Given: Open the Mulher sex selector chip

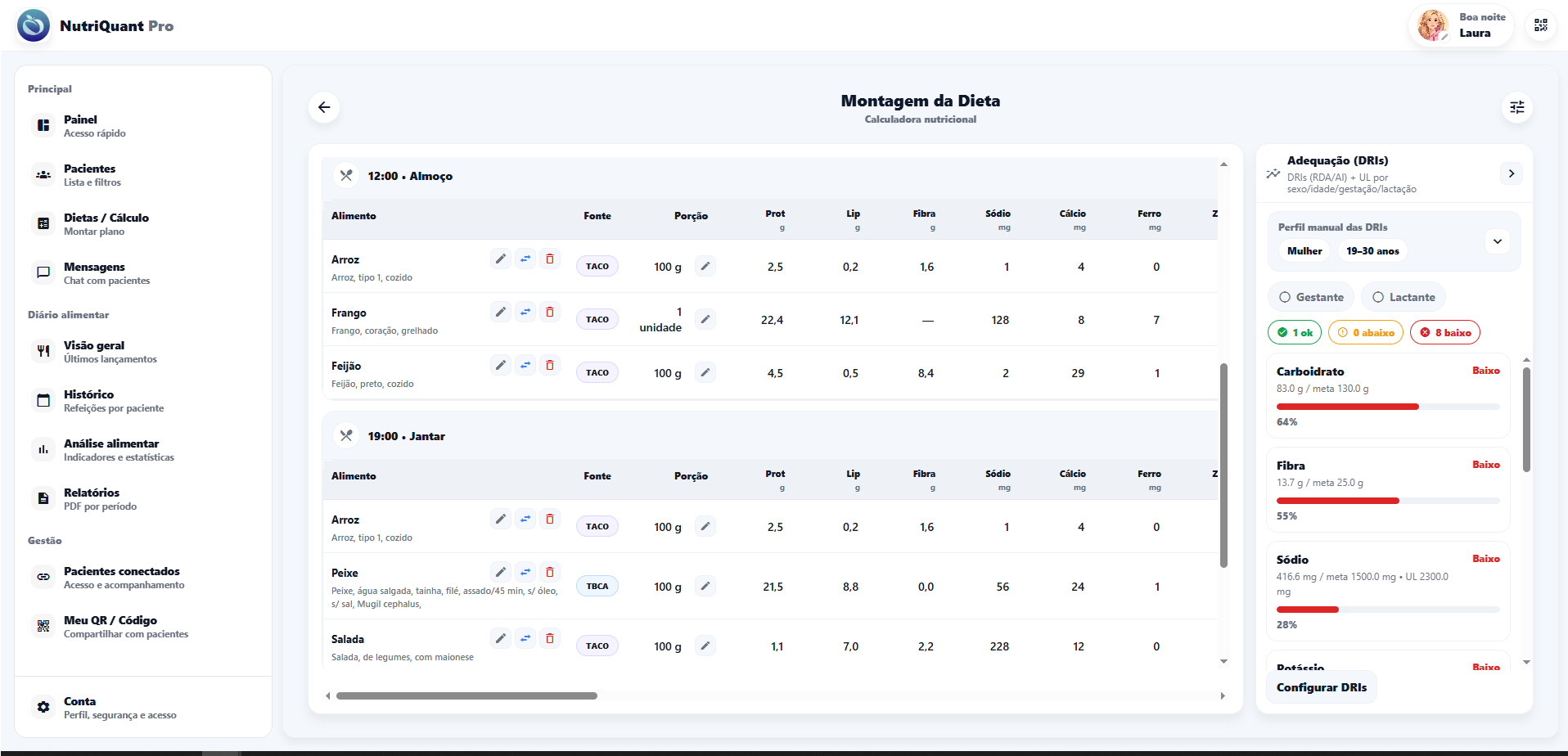Looking at the screenshot, I should (x=1304, y=251).
